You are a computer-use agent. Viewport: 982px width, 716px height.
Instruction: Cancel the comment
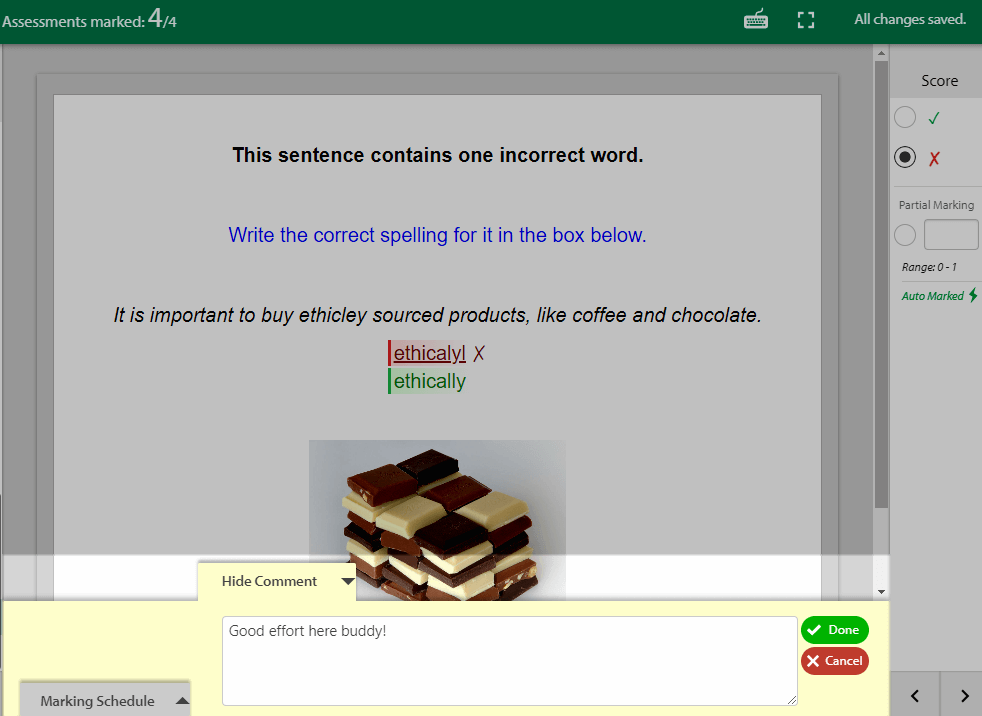click(x=834, y=661)
